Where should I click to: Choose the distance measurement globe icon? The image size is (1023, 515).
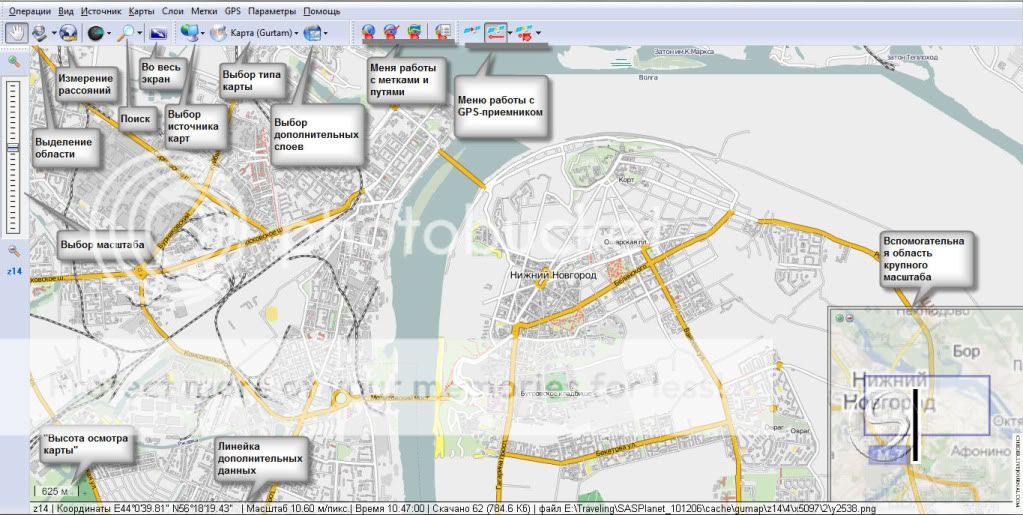click(x=69, y=32)
